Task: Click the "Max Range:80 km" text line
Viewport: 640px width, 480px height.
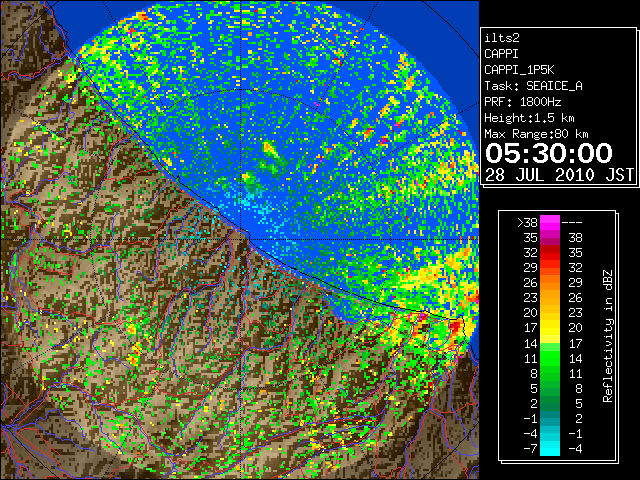Action: (x=536, y=134)
